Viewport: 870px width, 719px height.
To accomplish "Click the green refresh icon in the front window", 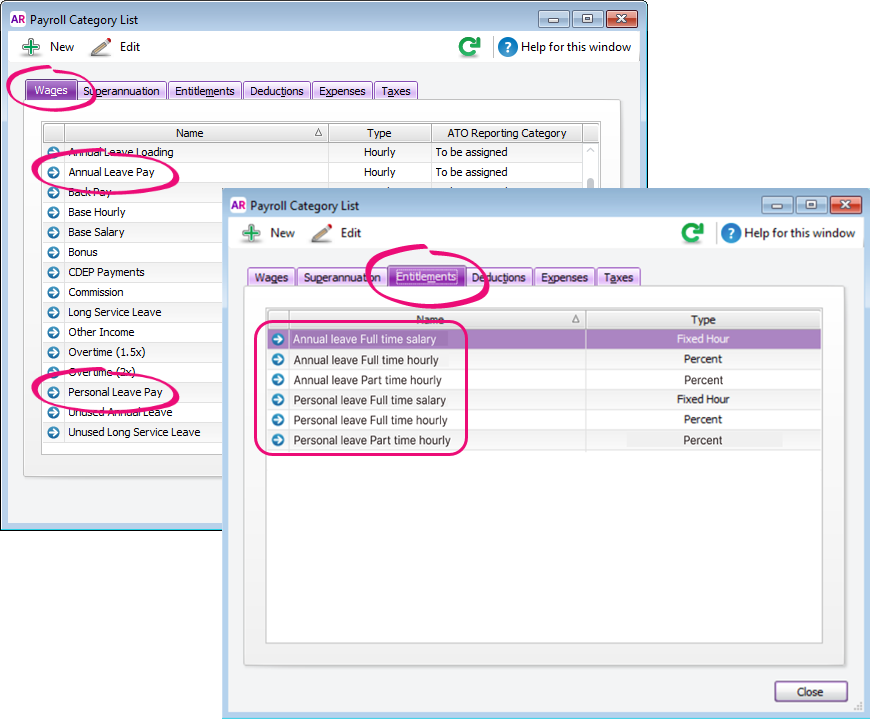I will (692, 233).
